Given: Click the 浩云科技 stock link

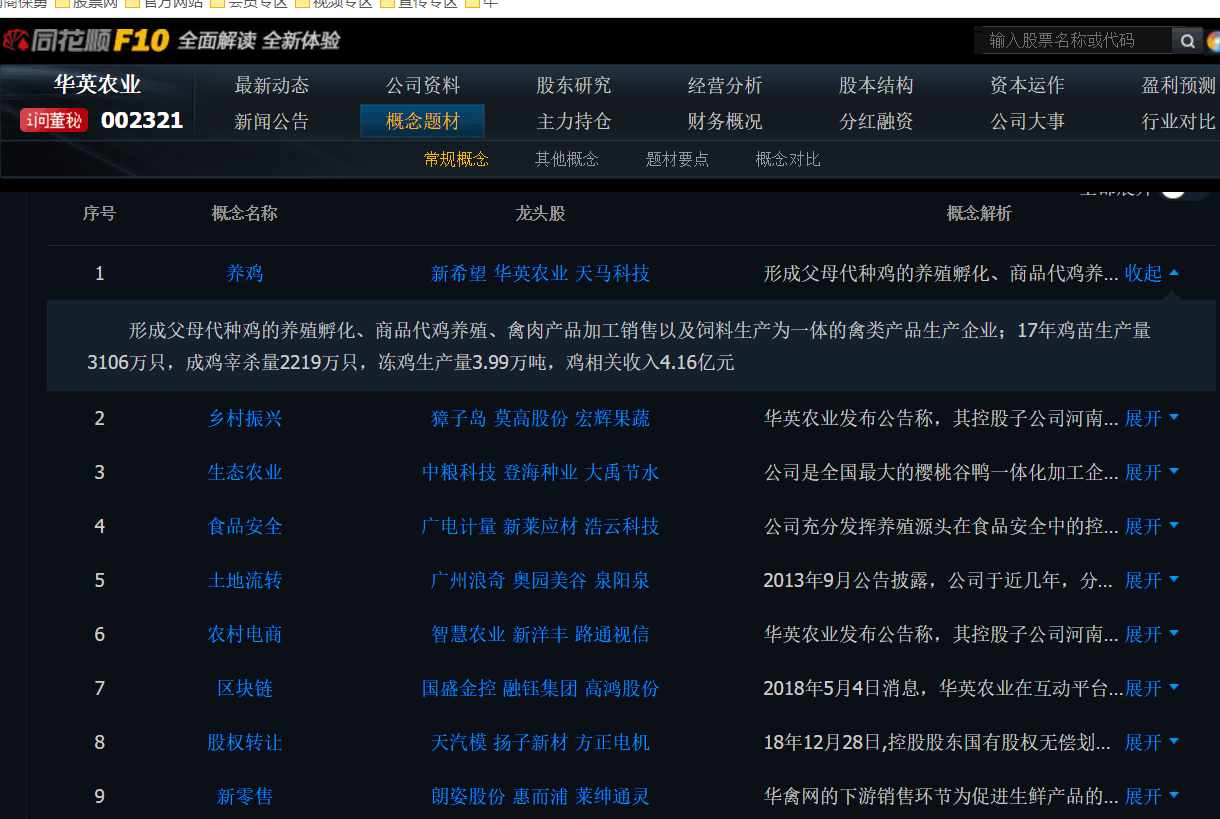Looking at the screenshot, I should (x=622, y=526).
